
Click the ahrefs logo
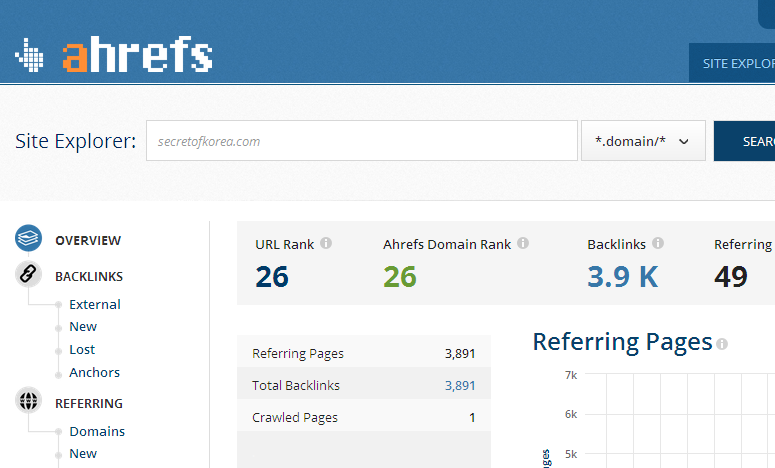pyautogui.click(x=114, y=54)
